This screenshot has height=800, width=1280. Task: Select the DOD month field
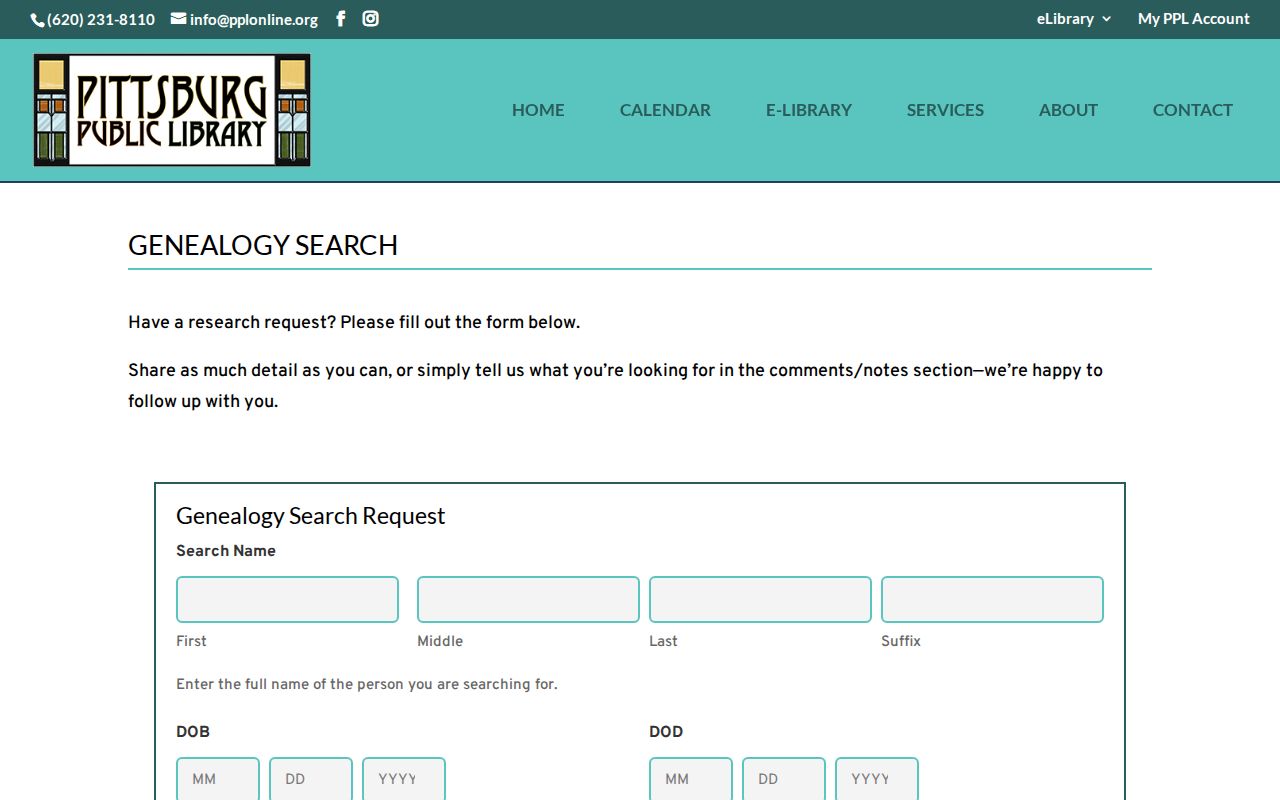691,779
